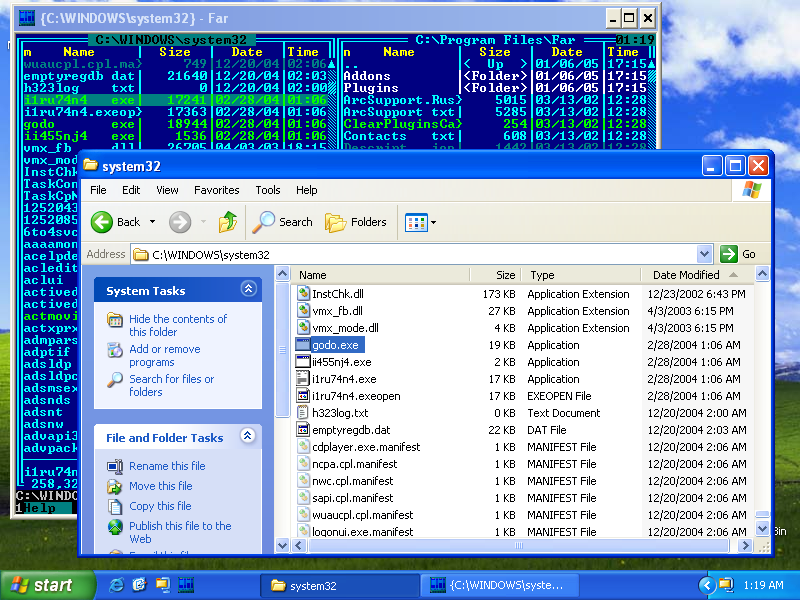Select the emptyregdb.dat file icon
Screen dimensions: 800x600
click(303, 430)
